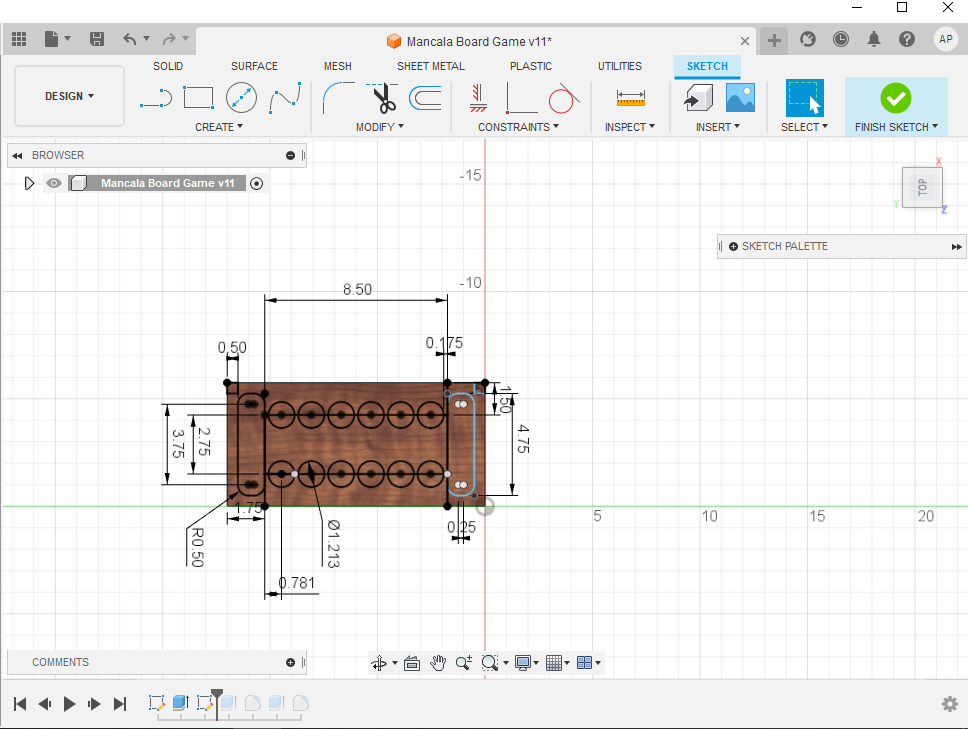
Task: Select the Center Diameter Circle tool
Action: click(x=240, y=98)
